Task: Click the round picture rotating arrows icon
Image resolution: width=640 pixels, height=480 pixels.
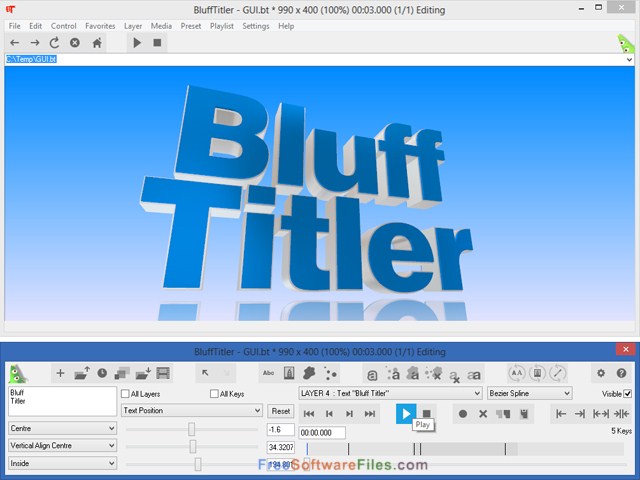Action: tap(538, 373)
